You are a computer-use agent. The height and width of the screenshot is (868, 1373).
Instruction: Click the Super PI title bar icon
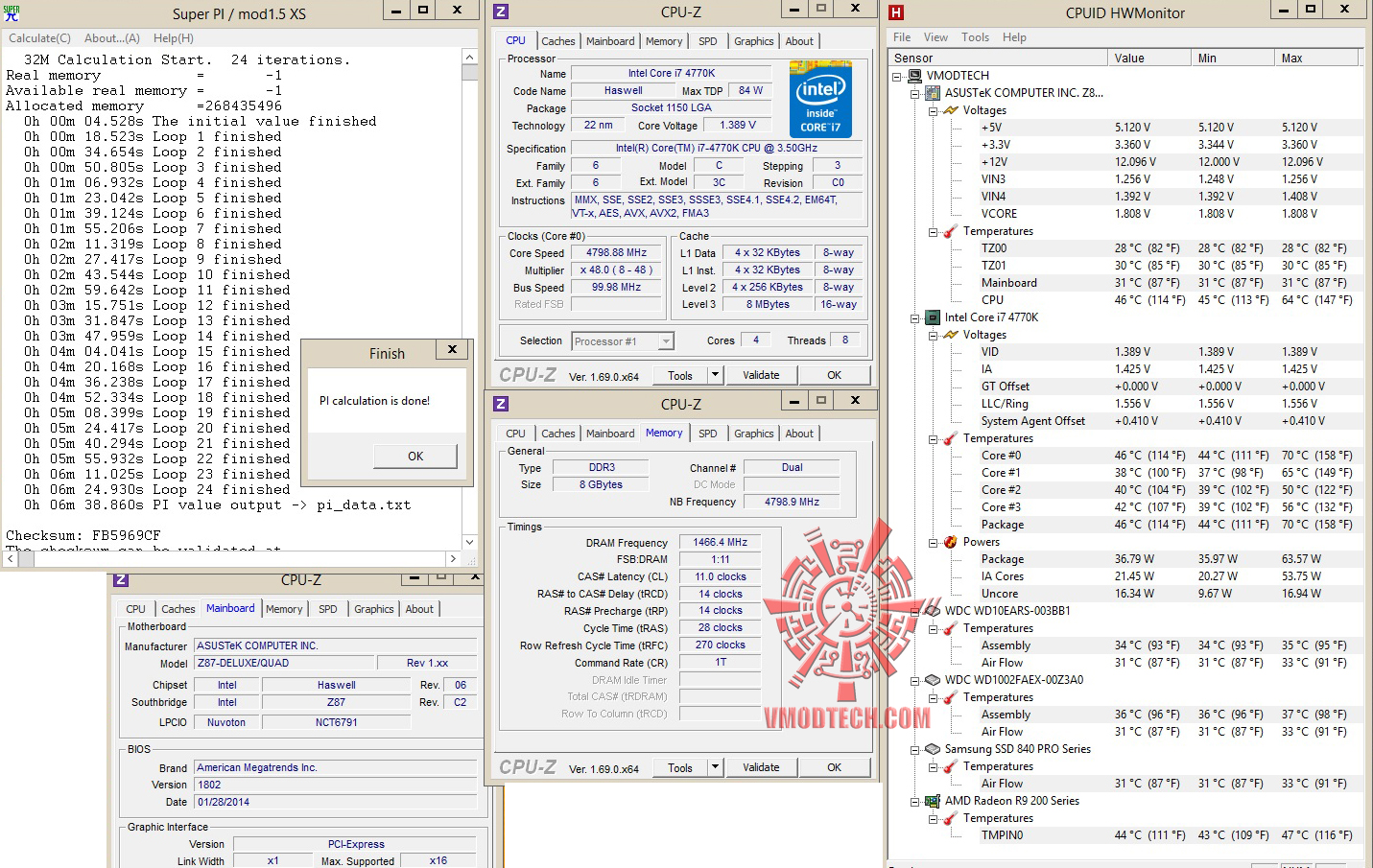pyautogui.click(x=12, y=12)
